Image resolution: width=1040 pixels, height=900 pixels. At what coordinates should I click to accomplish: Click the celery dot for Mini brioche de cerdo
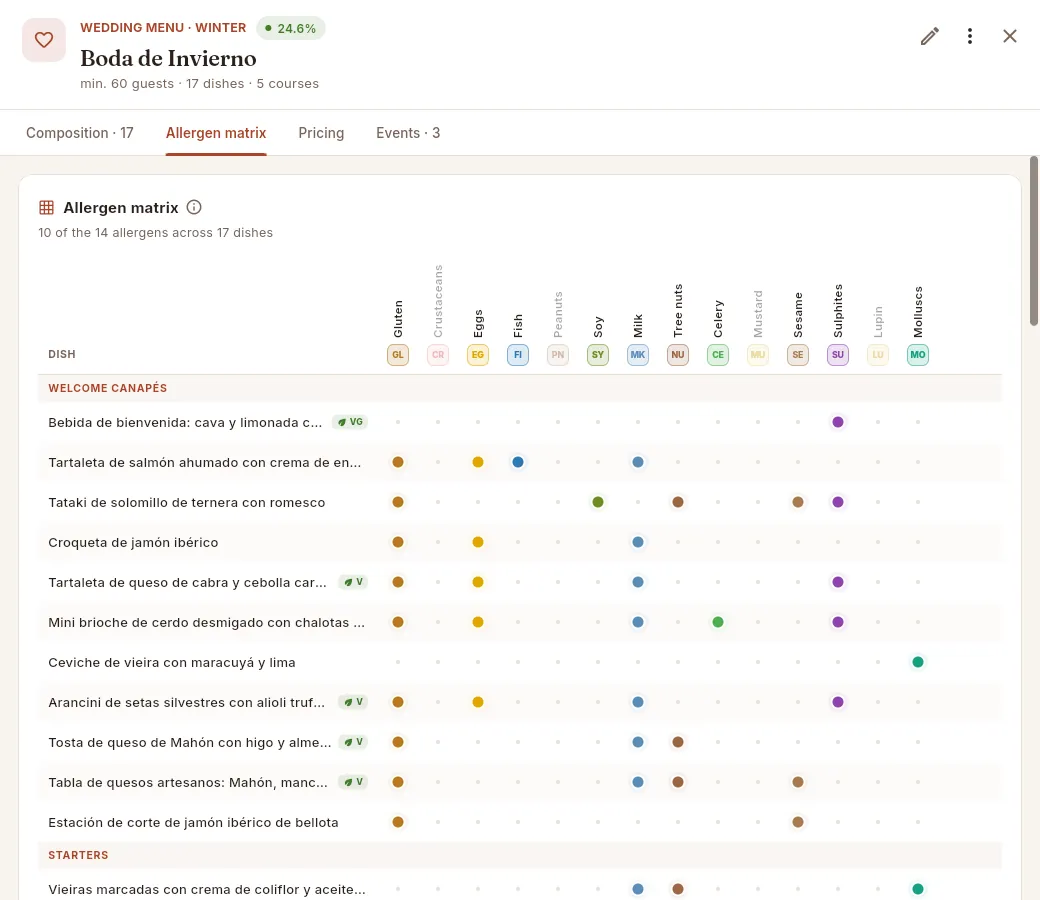[x=718, y=622]
